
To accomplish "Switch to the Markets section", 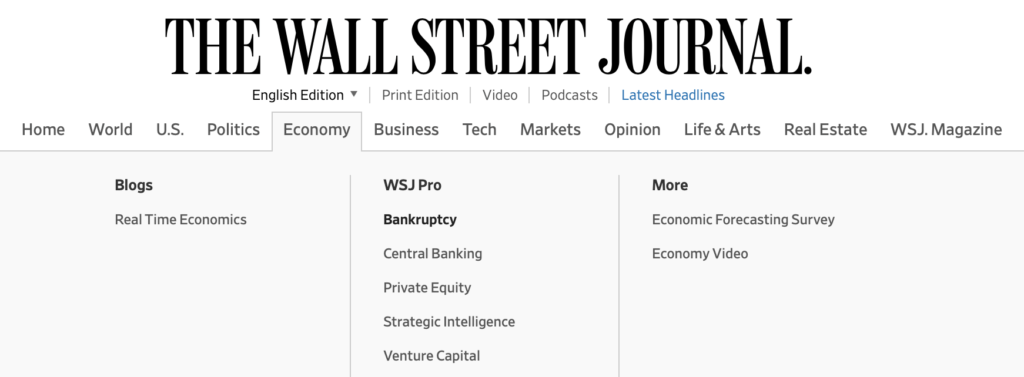I will (x=550, y=129).
